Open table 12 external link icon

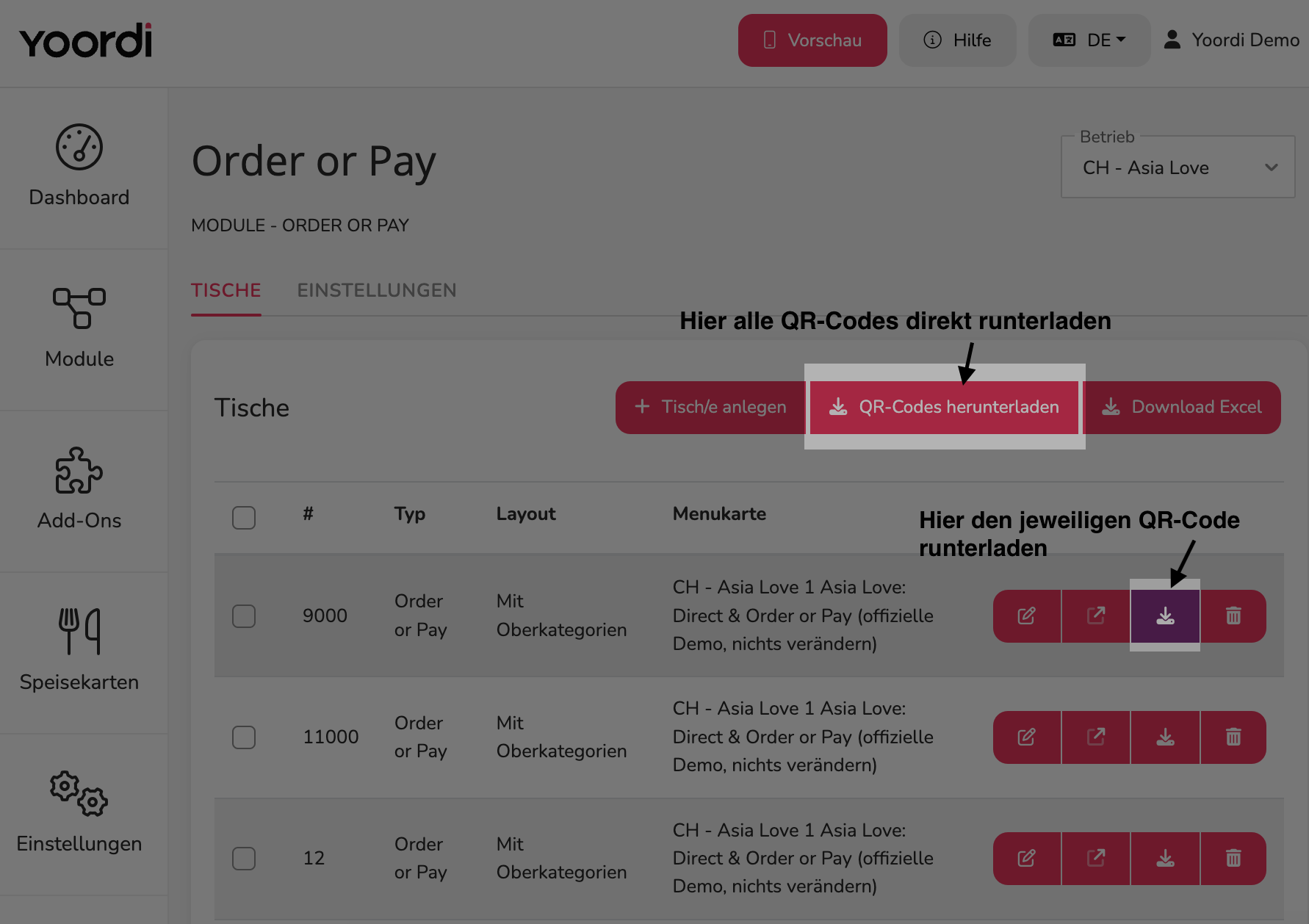pyautogui.click(x=1096, y=858)
